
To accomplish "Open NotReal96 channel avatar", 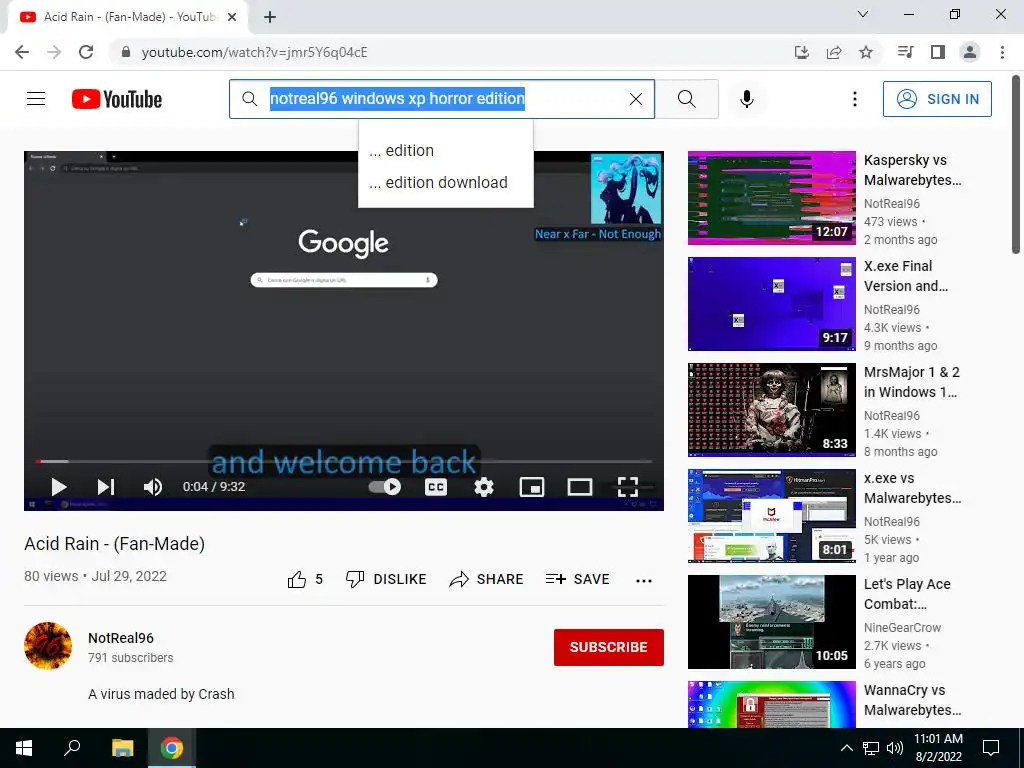I will (48, 645).
